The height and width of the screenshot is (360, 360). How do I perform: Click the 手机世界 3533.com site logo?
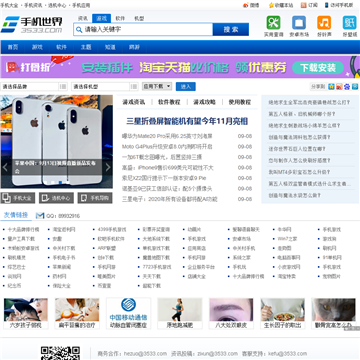(31, 25)
